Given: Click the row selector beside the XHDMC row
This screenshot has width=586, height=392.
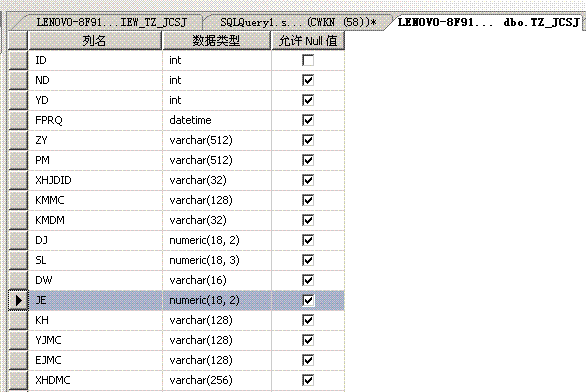Looking at the screenshot, I should point(18,380).
